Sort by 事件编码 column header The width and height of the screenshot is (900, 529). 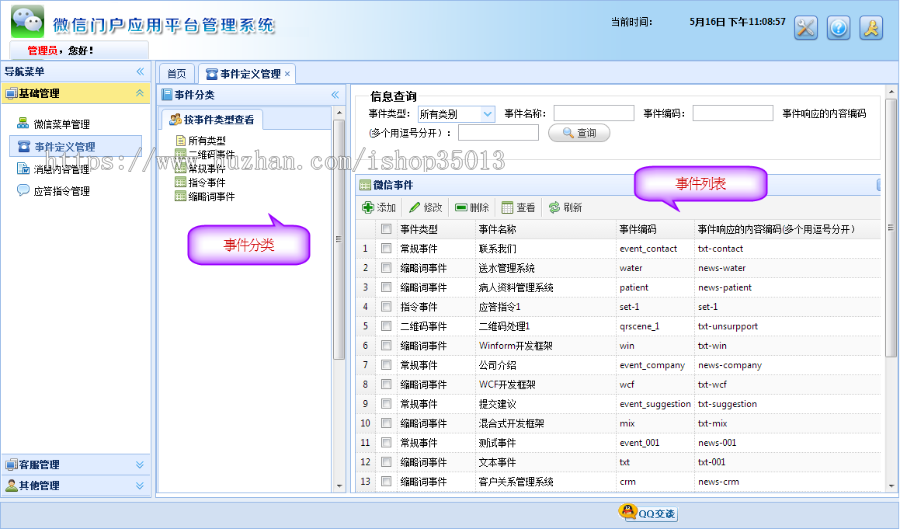[x=638, y=229]
